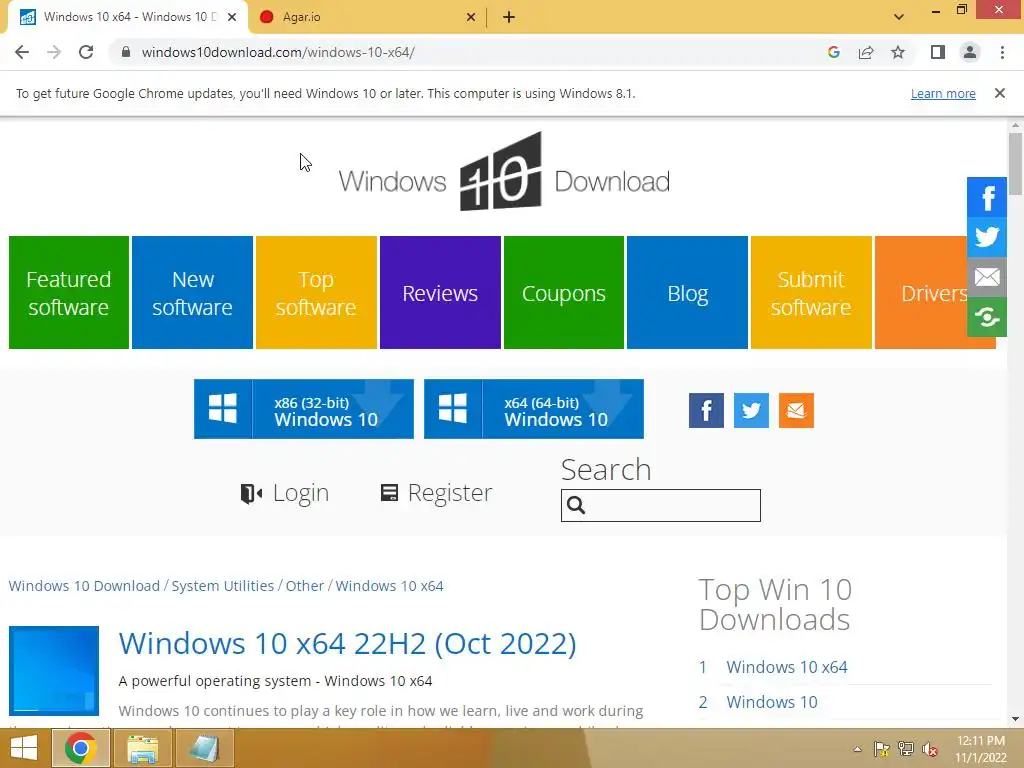The width and height of the screenshot is (1024, 768).
Task: Open Submit software tile
Action: tap(811, 293)
